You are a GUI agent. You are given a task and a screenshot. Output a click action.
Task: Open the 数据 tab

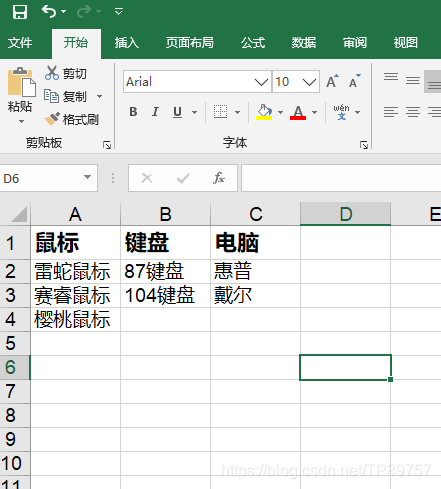coord(304,43)
